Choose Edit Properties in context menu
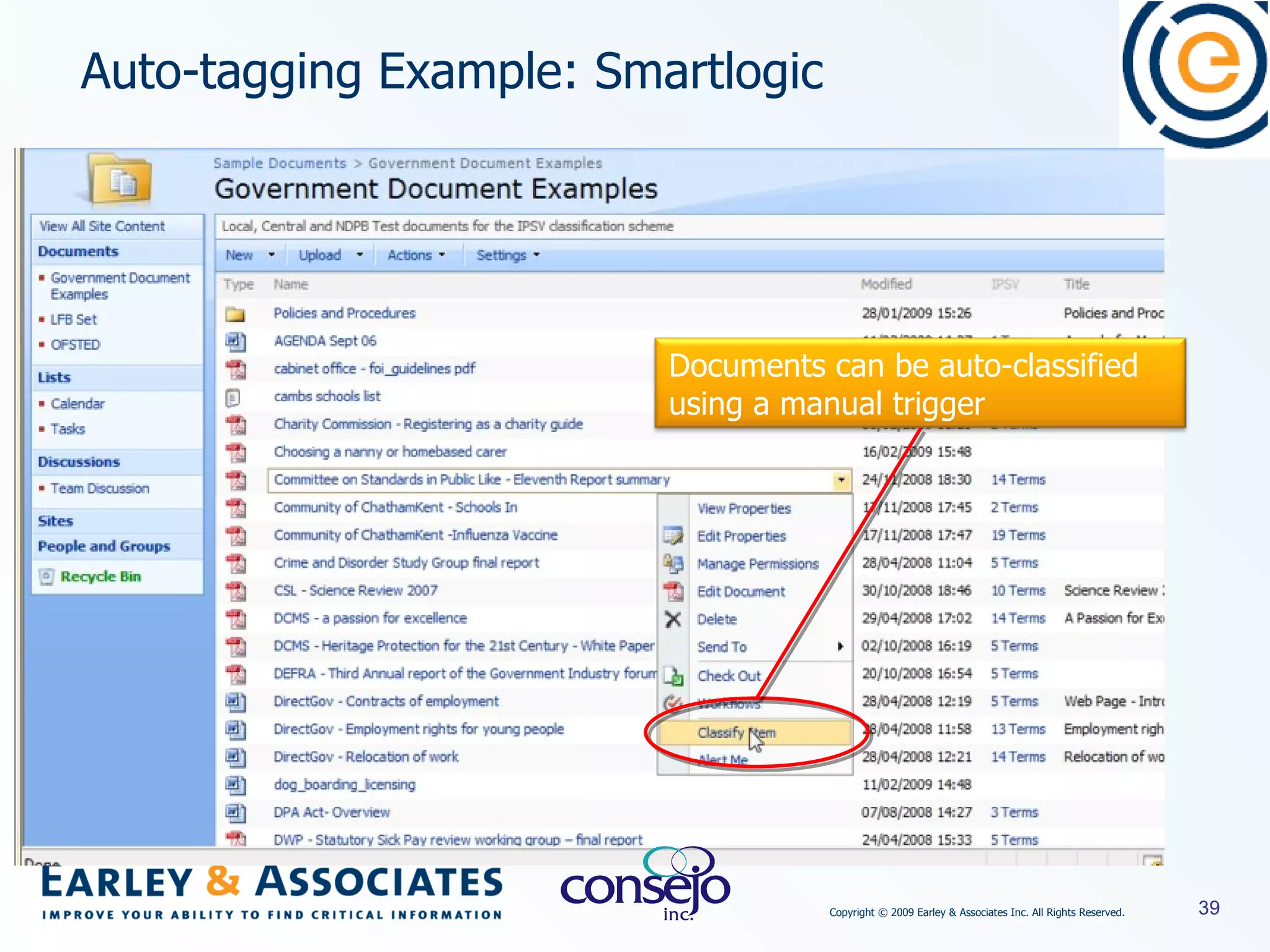The image size is (1270, 952). [742, 536]
